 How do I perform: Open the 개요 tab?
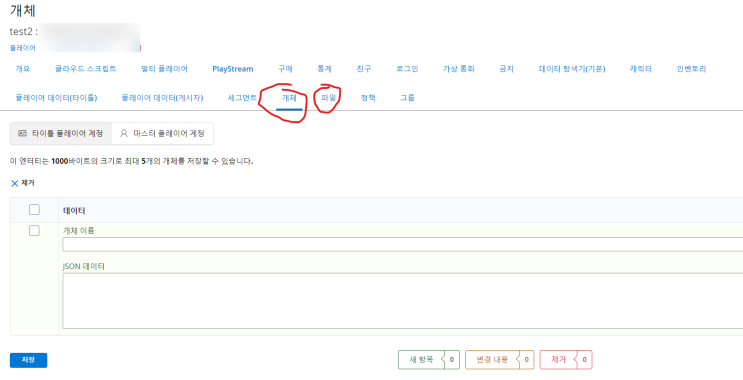(x=22, y=69)
